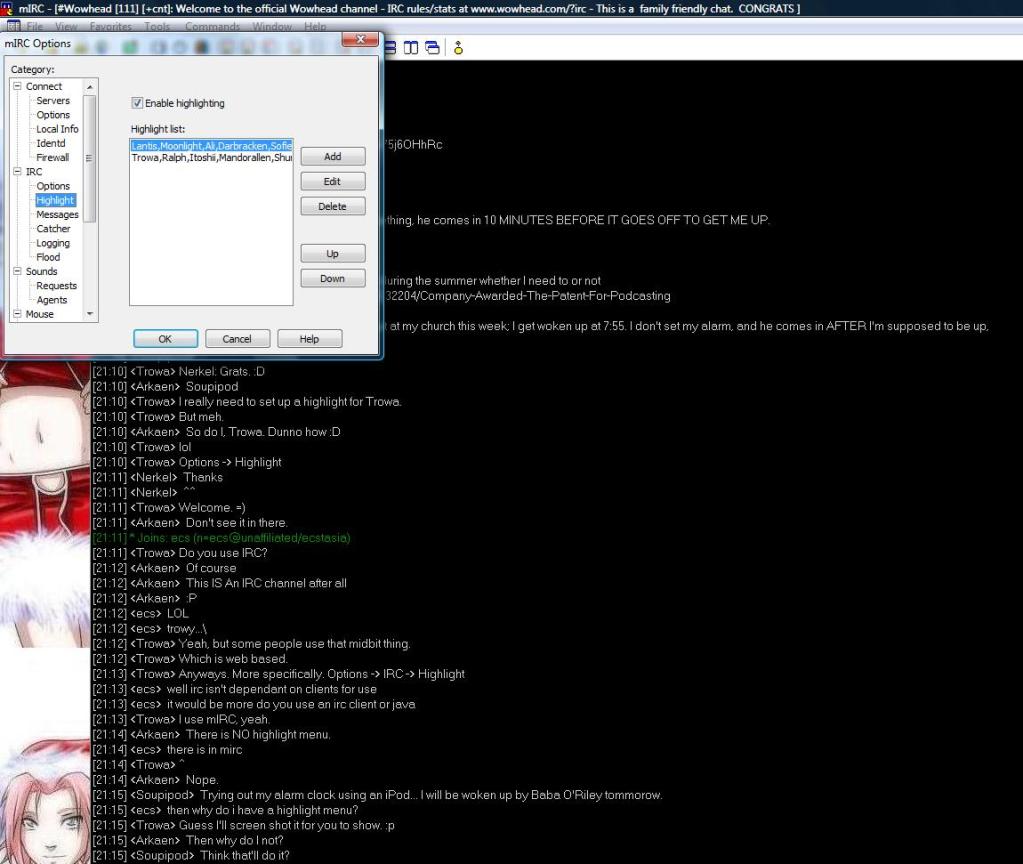Open the Tools menu
Viewport: 1023px width, 864px height.
(x=157, y=26)
